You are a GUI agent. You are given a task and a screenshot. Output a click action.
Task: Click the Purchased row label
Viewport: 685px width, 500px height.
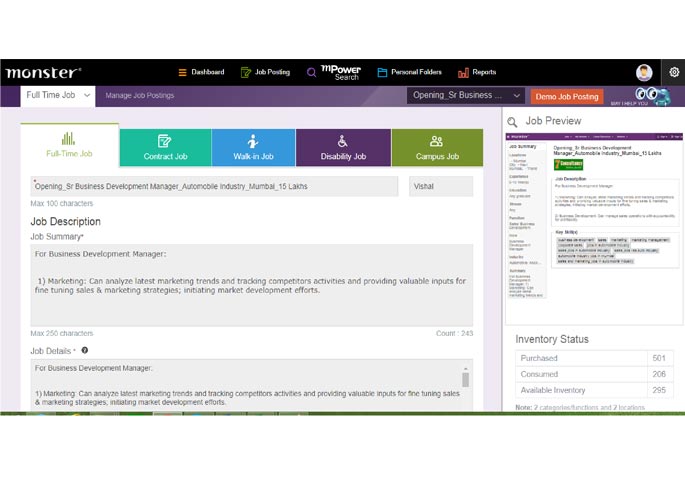coord(539,358)
